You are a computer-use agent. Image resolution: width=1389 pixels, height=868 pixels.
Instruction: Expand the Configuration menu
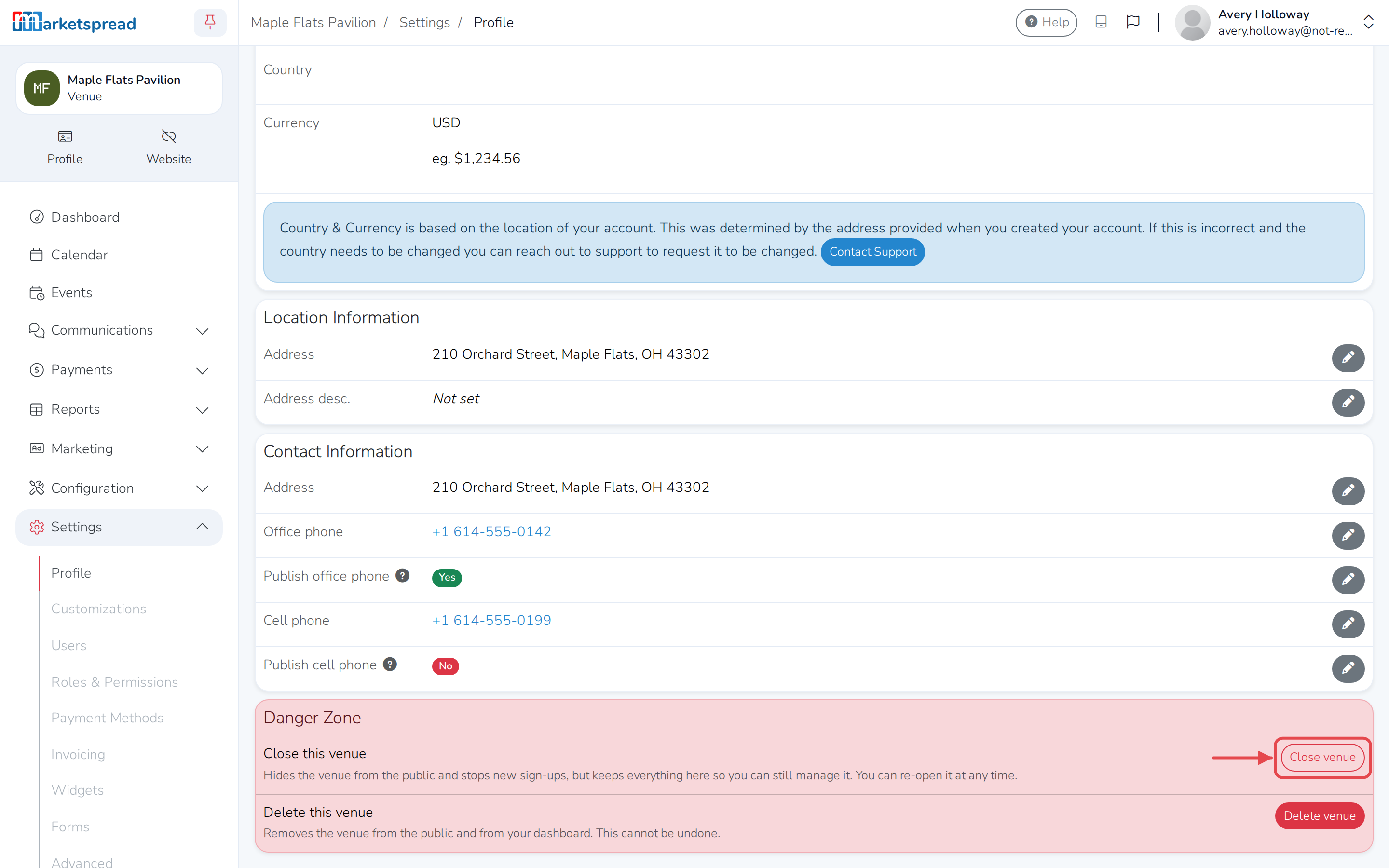pyautogui.click(x=119, y=488)
